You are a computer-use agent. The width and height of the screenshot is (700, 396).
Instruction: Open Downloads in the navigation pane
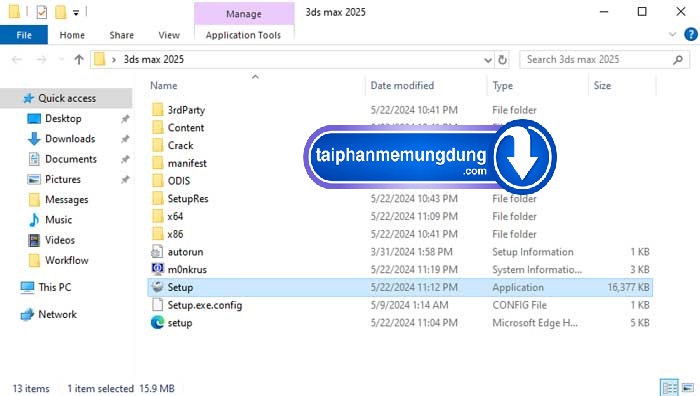point(70,139)
